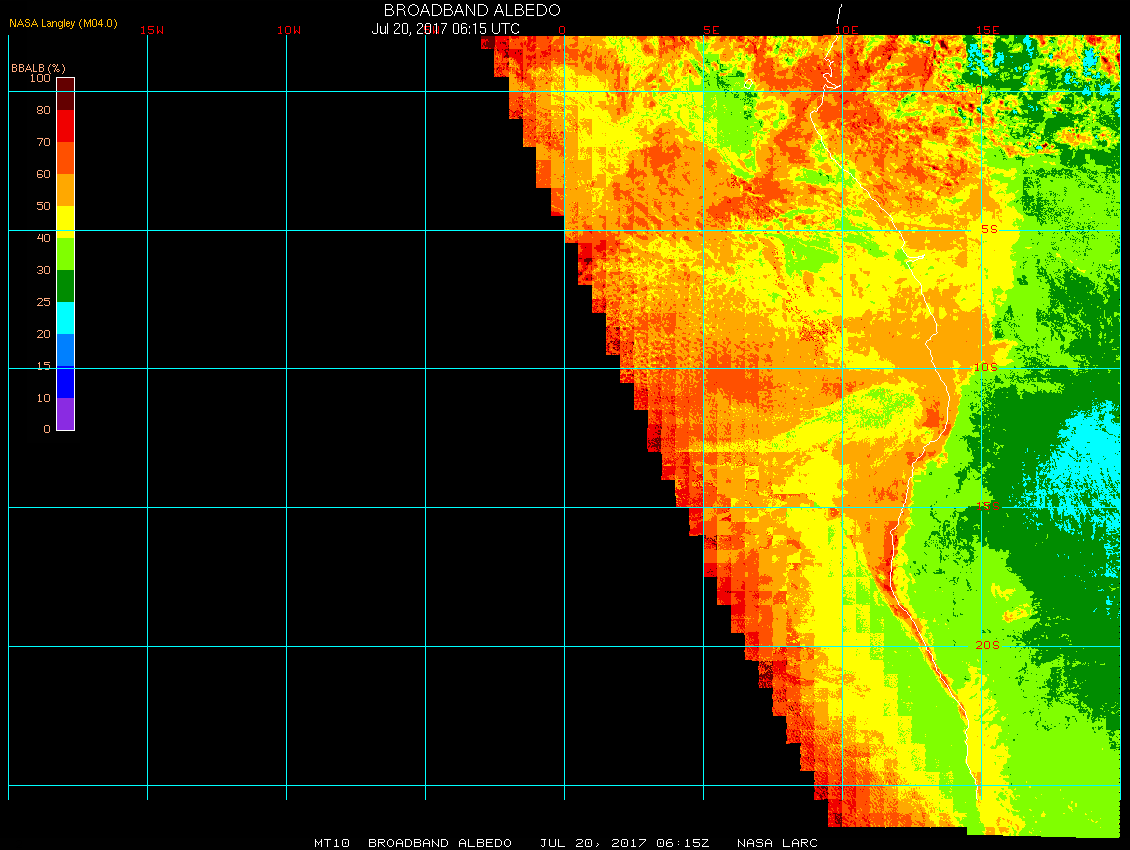Click the BBALB (%) legend heading
The image size is (1130, 850).
point(38,68)
